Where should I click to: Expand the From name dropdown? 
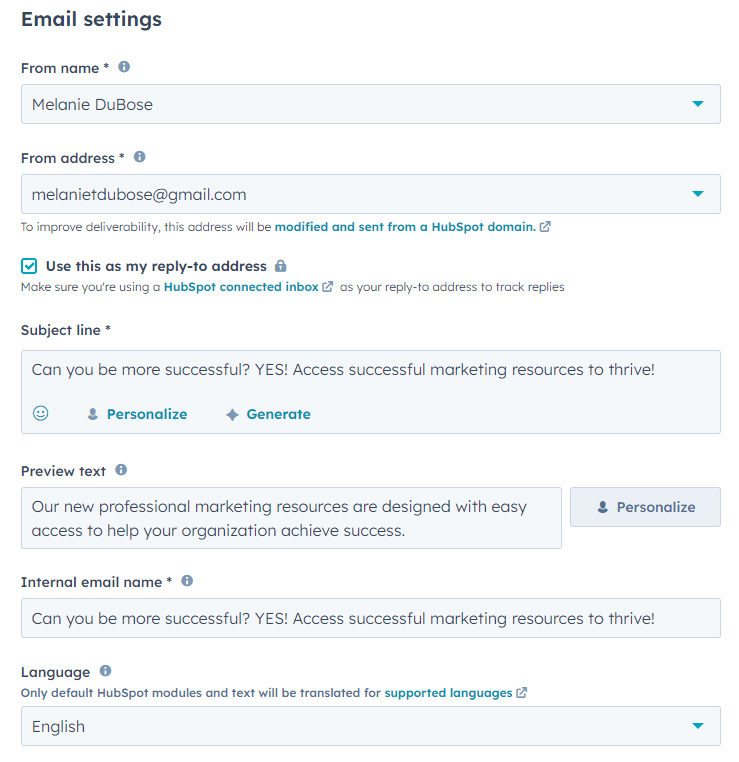(698, 104)
